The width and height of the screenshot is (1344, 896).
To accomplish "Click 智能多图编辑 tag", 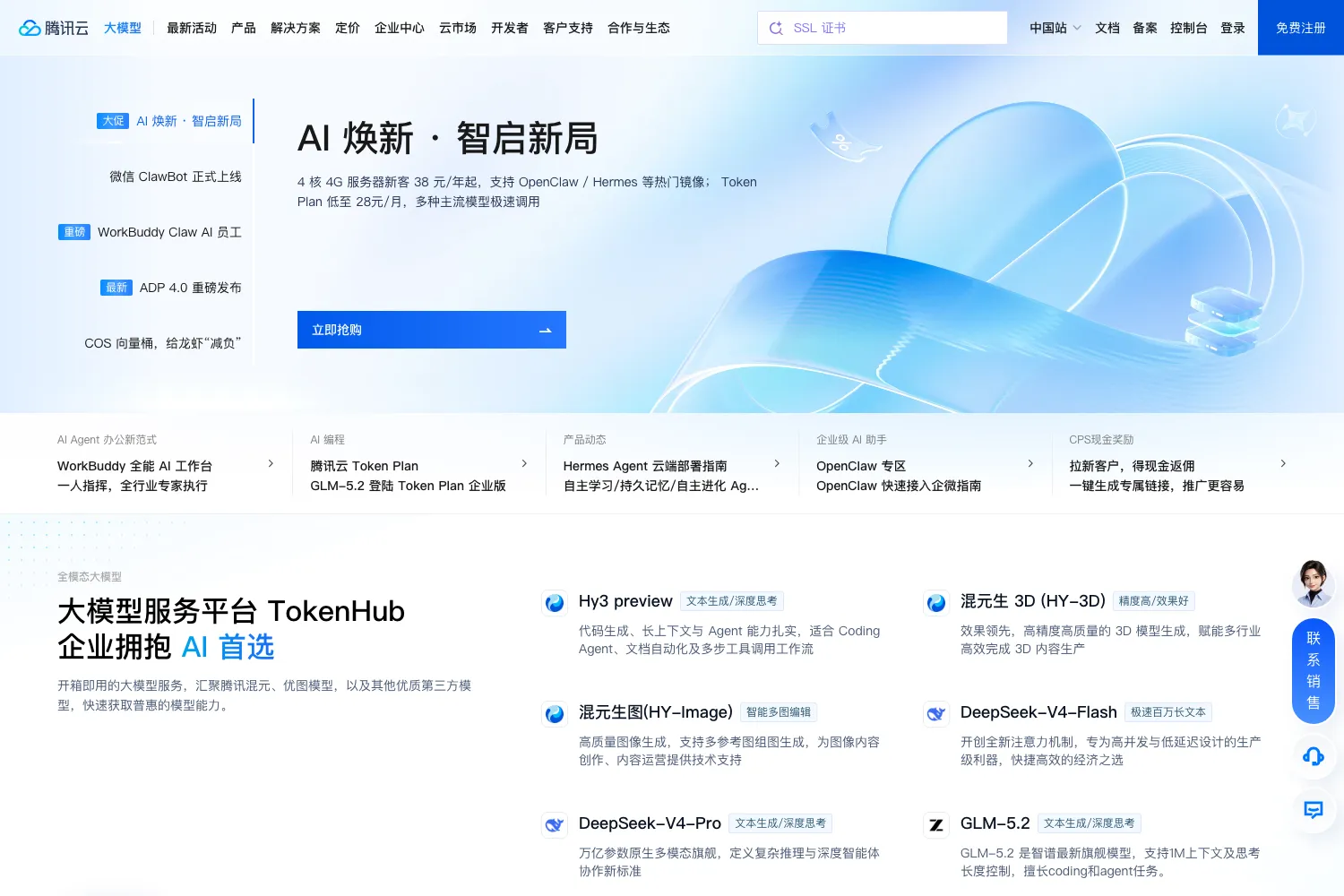I will (779, 712).
